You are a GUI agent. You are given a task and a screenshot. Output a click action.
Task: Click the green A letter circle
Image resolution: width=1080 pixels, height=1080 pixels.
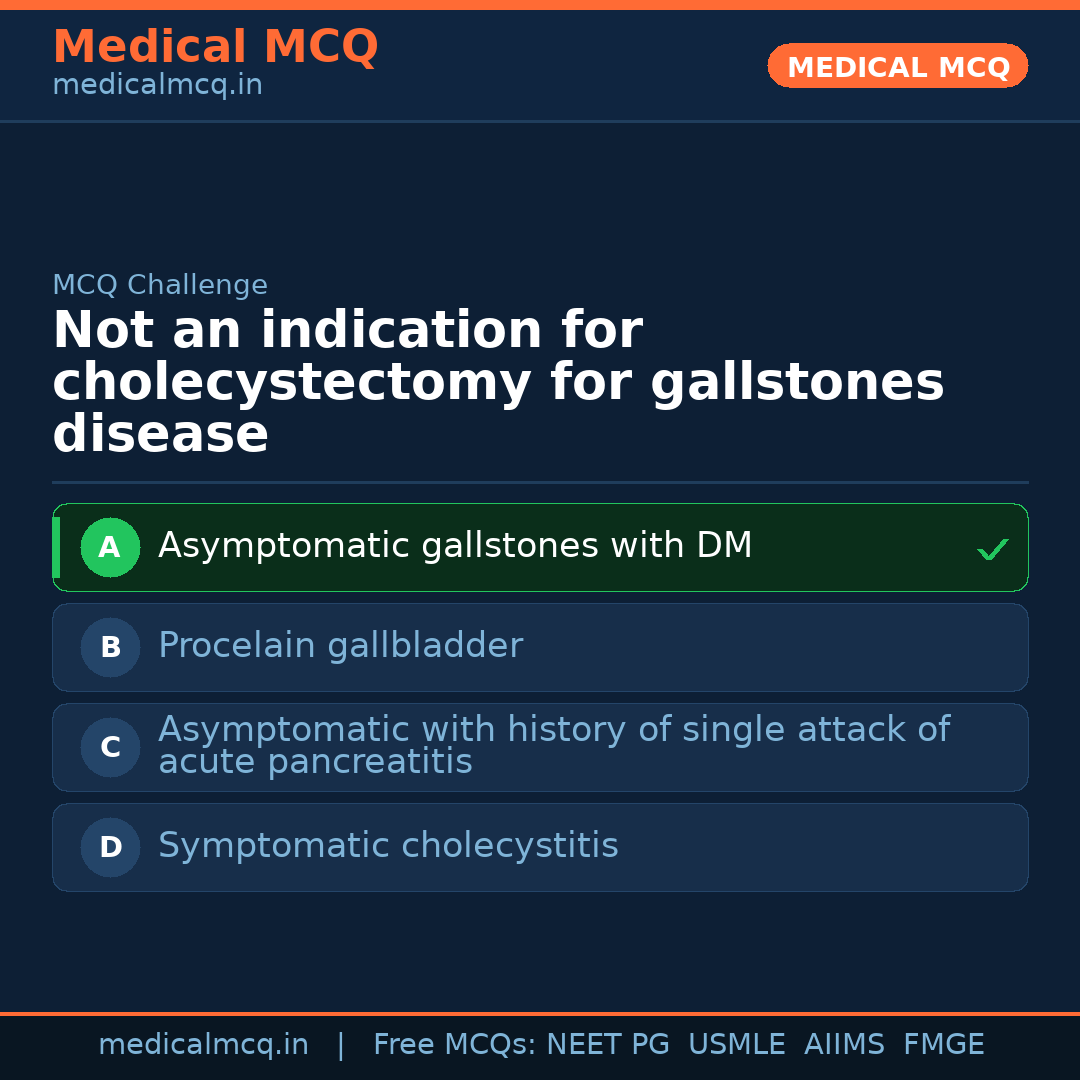click(x=110, y=547)
